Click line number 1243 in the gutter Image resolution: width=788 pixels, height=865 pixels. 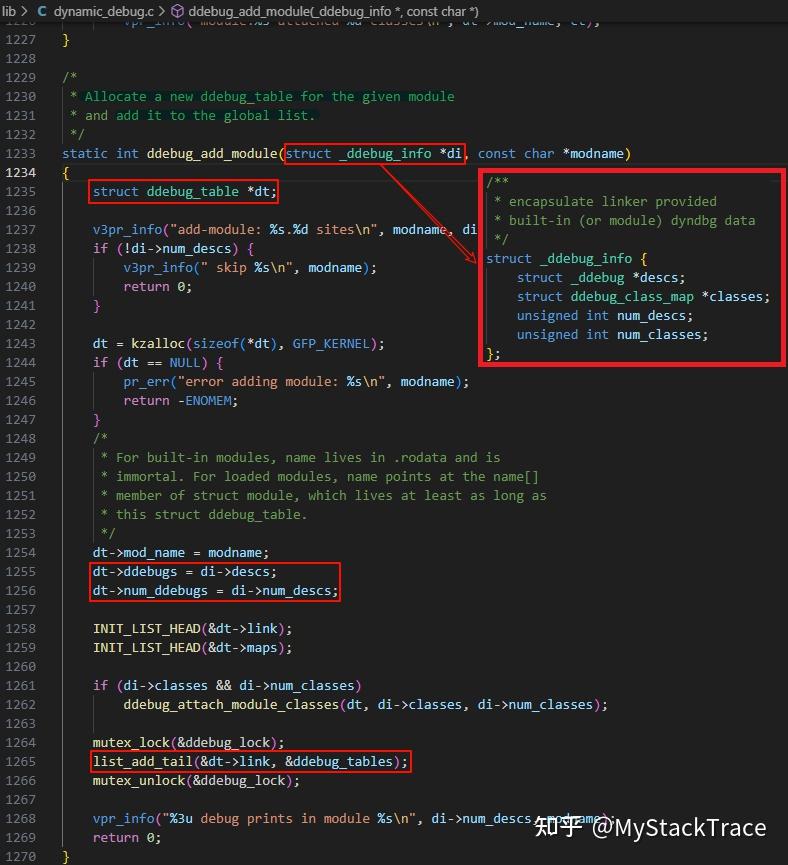tap(20, 344)
